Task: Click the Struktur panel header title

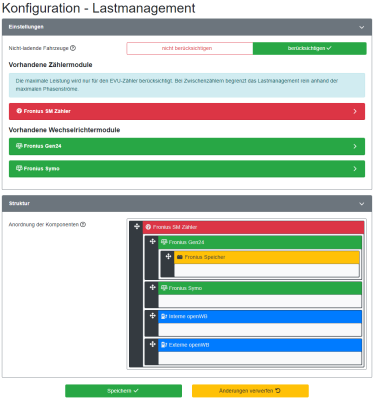Action: tap(19, 203)
